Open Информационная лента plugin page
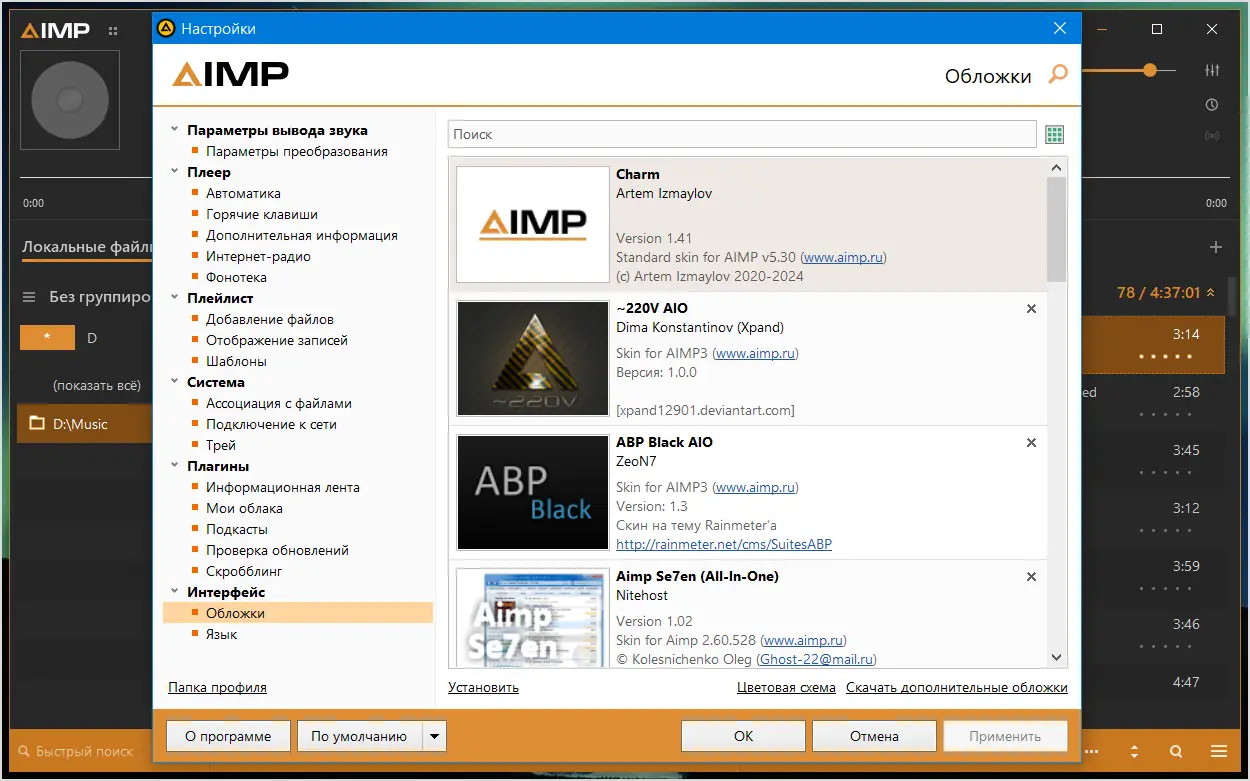The image size is (1250, 781). point(283,487)
